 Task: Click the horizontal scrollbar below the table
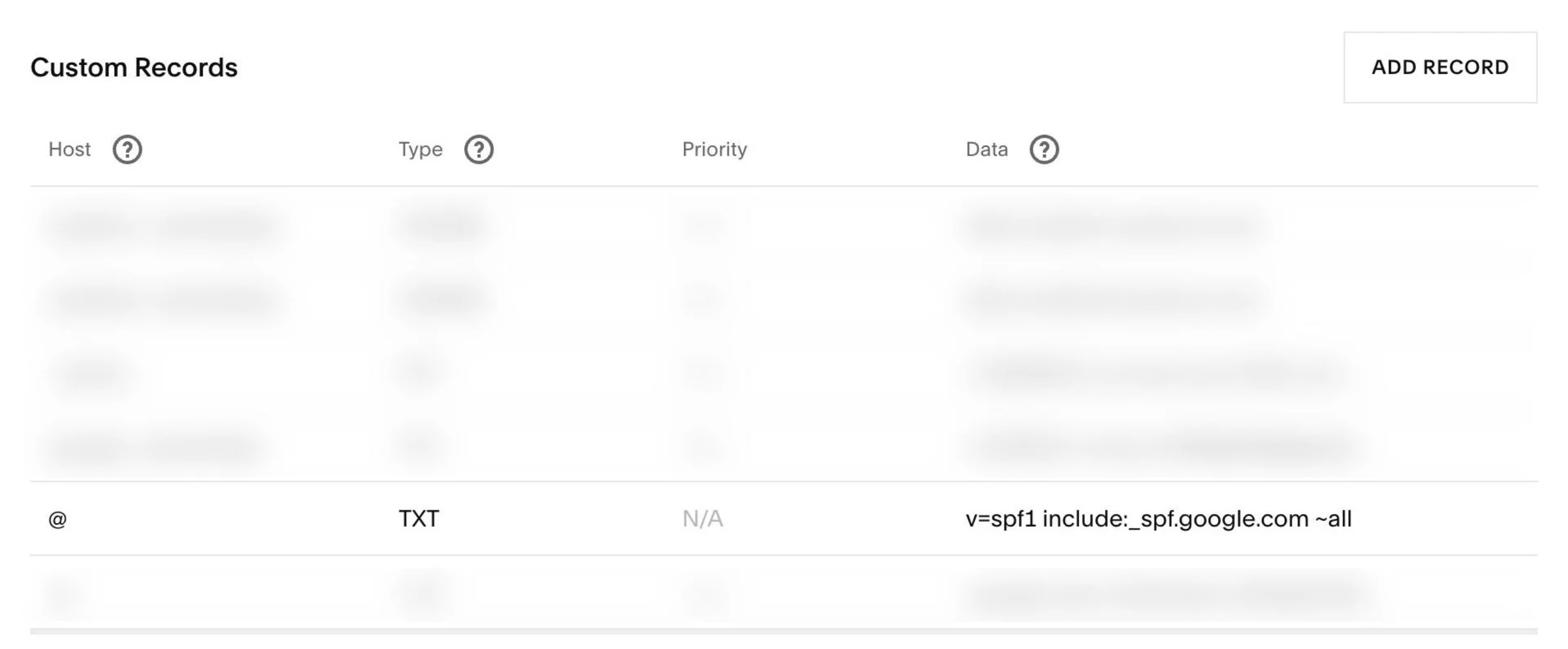click(783, 631)
